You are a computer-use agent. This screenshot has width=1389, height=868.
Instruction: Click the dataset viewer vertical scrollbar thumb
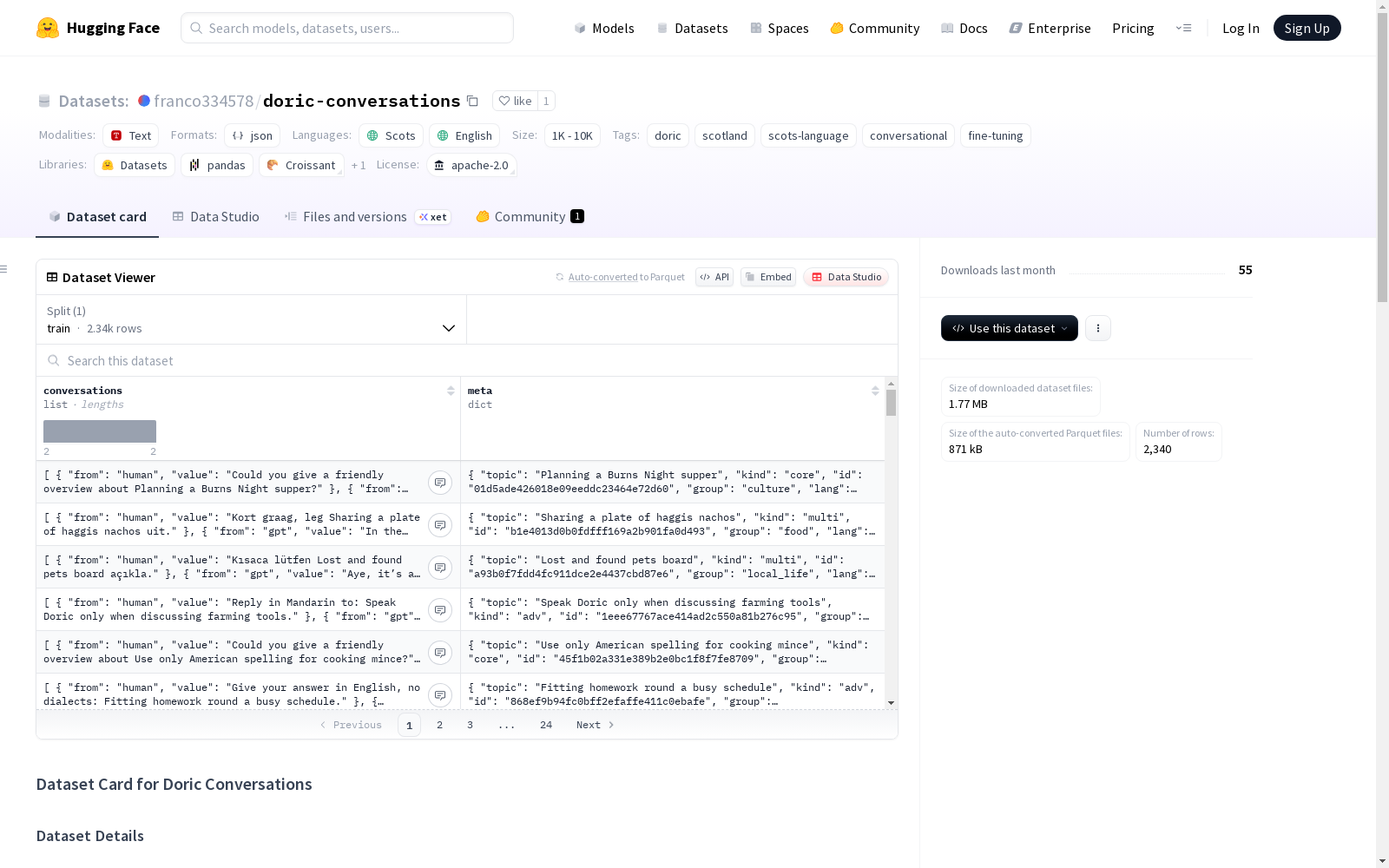coord(891,403)
